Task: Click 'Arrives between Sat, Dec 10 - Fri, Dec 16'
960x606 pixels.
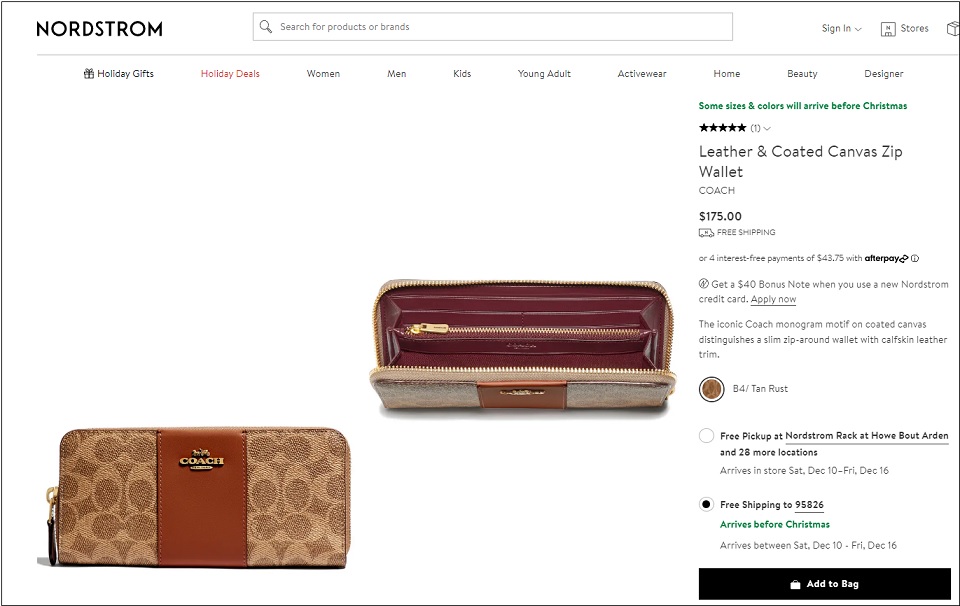Action: (x=808, y=545)
